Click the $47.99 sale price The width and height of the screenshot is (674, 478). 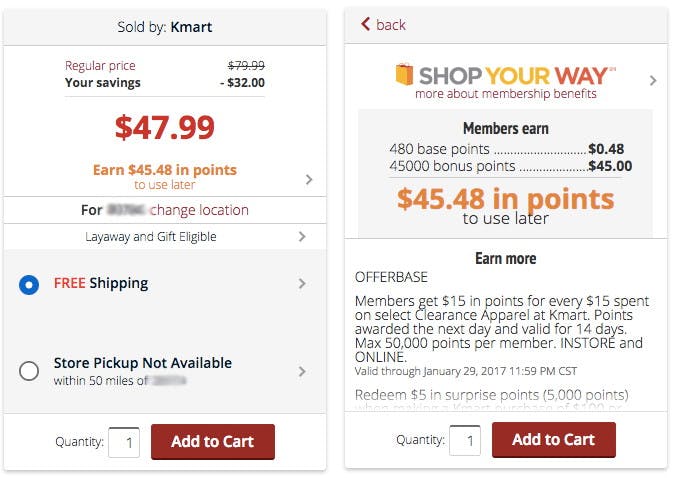click(x=164, y=127)
